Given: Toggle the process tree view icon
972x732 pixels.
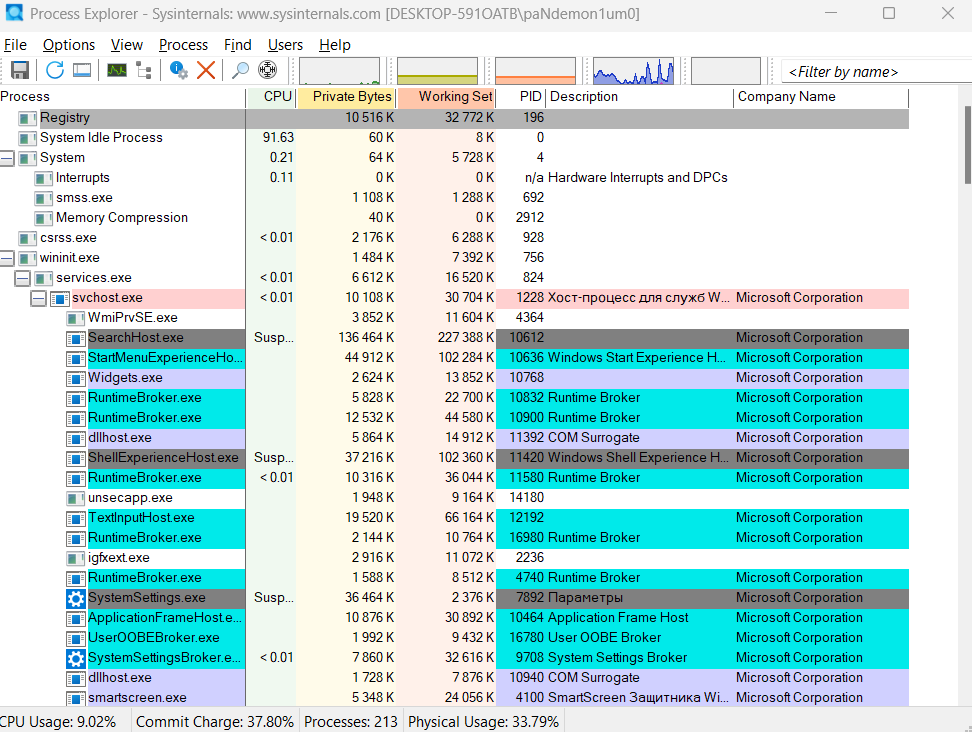Looking at the screenshot, I should [144, 70].
